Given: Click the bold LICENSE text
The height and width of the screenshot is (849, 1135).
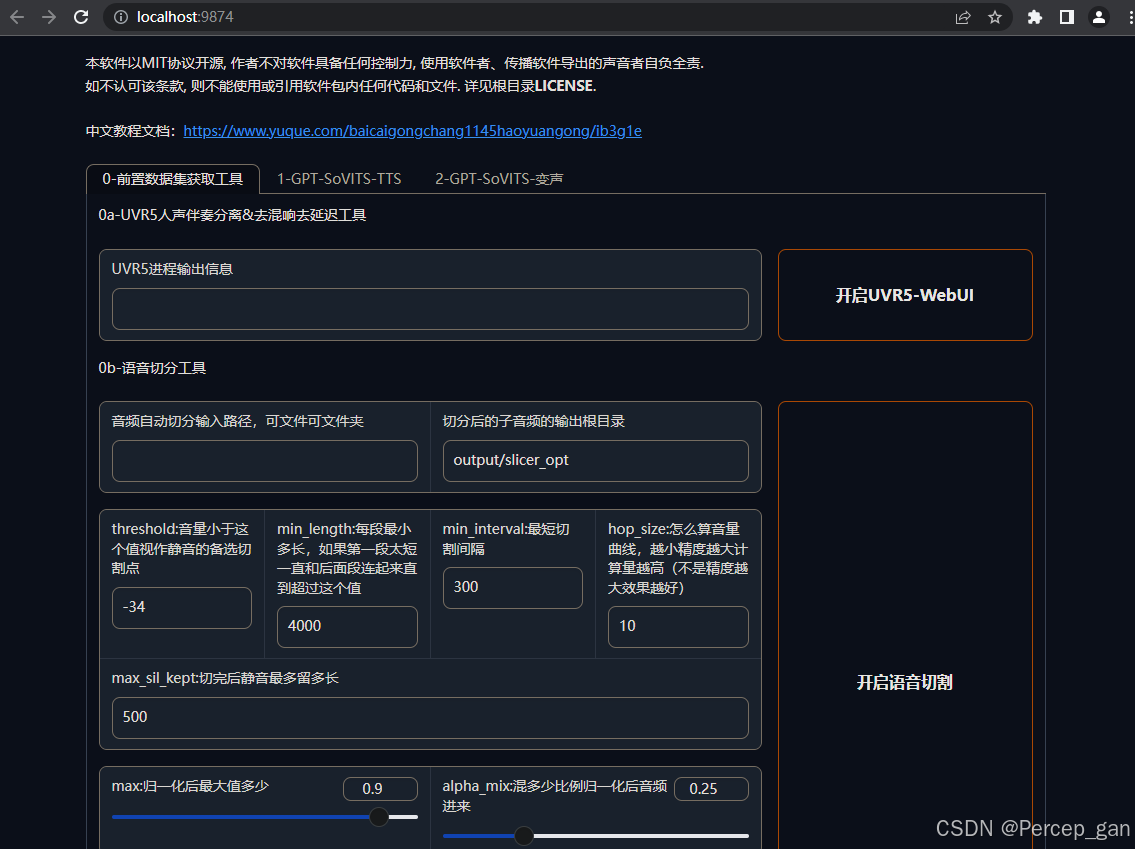Looking at the screenshot, I should (564, 86).
